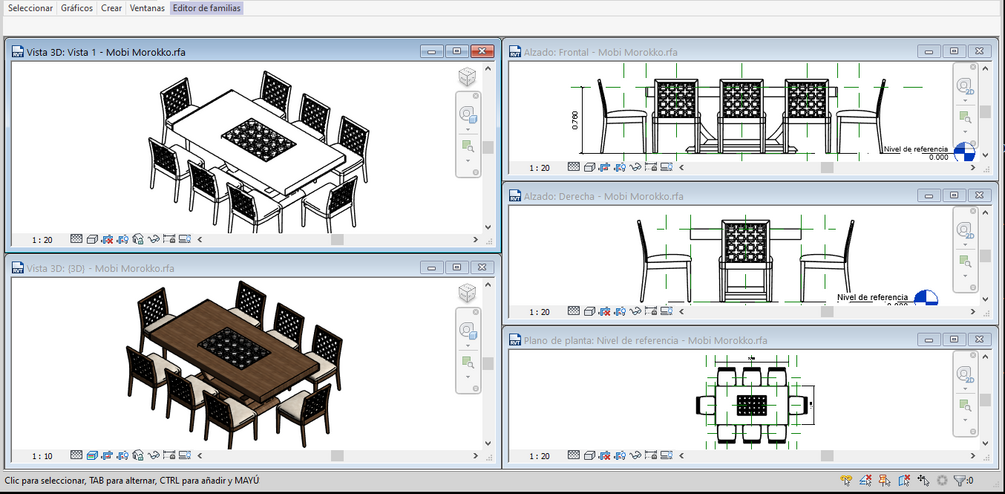Image resolution: width=1005 pixels, height=494 pixels.
Task: Toggle preview visibility in {3D} view
Action: (x=185, y=456)
